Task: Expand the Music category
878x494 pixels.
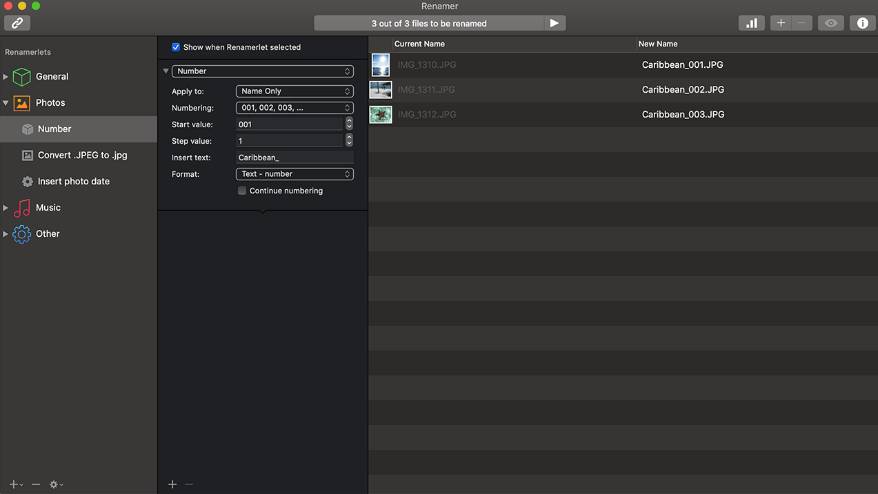Action: tap(6, 208)
